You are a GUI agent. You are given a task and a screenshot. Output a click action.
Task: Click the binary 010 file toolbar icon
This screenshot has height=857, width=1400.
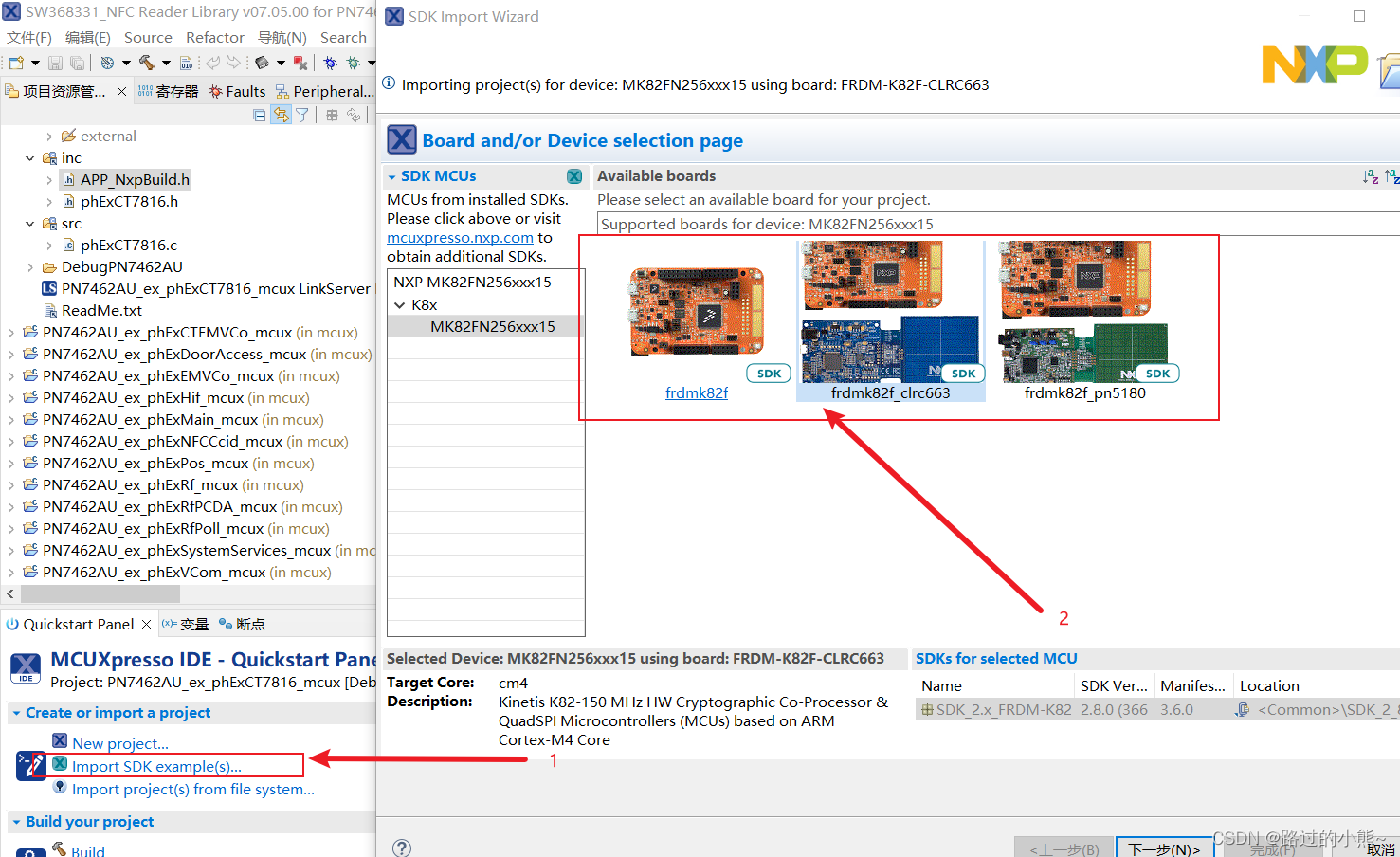pos(186,63)
